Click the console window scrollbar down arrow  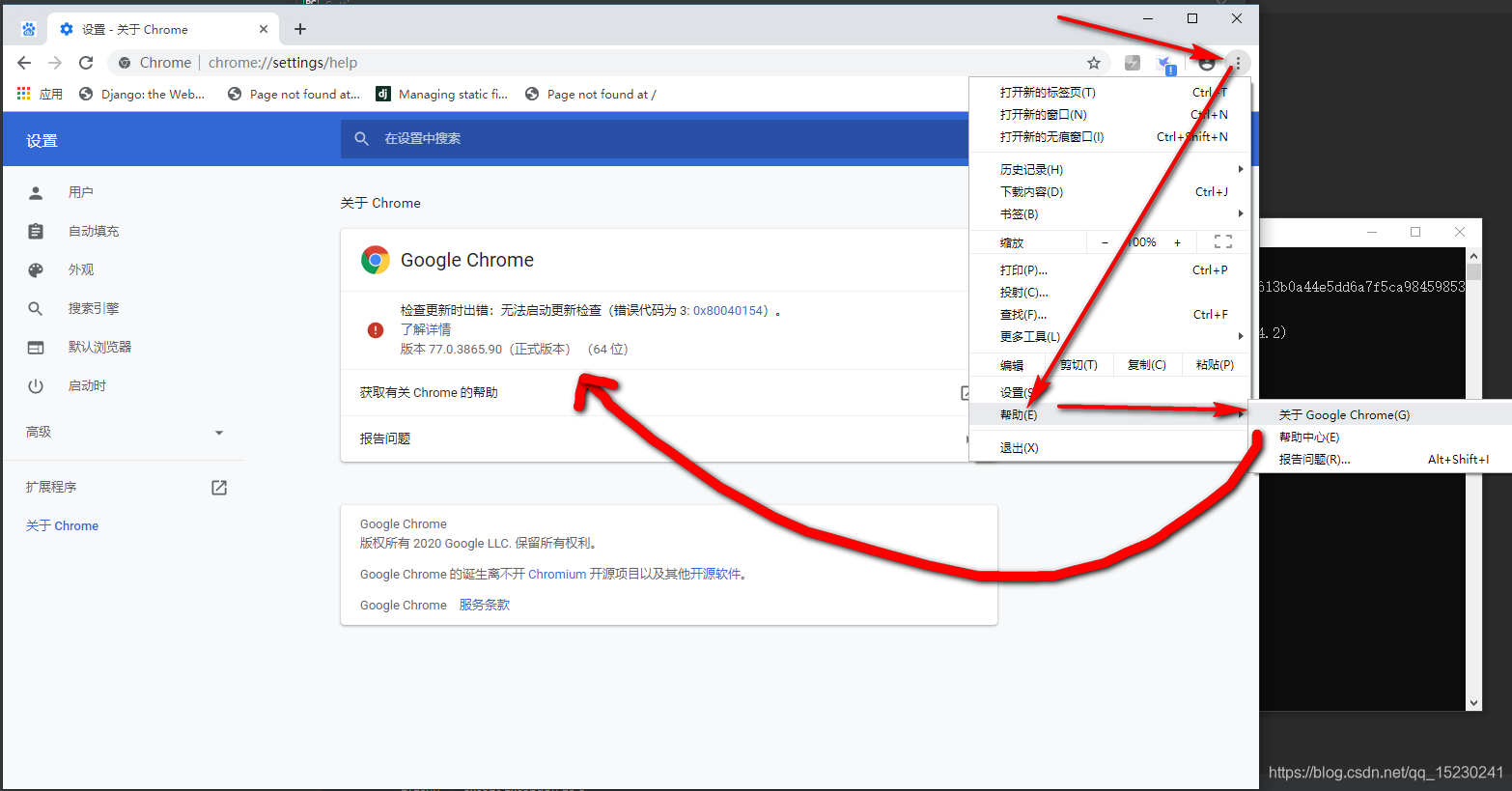[1473, 703]
